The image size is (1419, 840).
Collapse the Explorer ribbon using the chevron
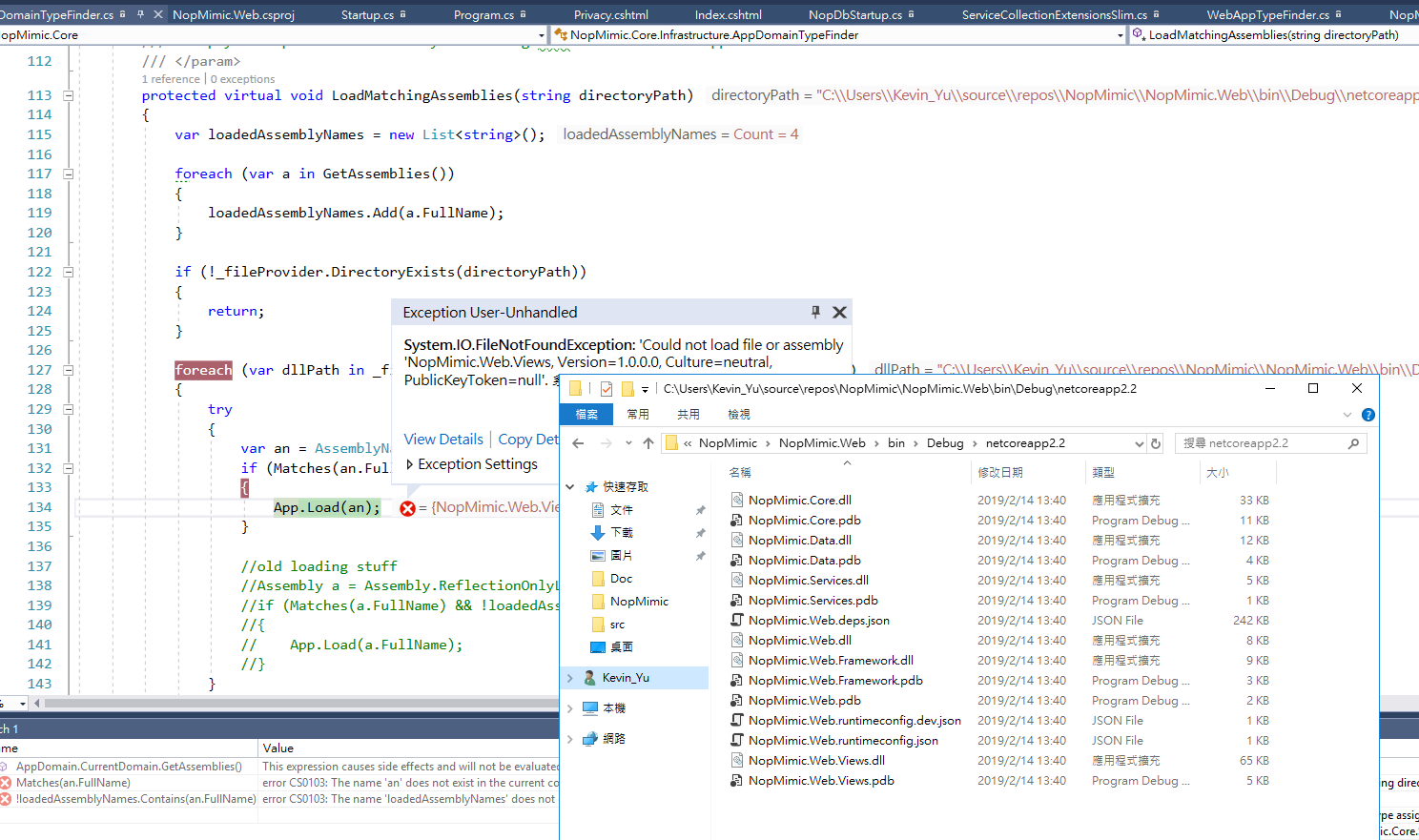click(x=1347, y=414)
